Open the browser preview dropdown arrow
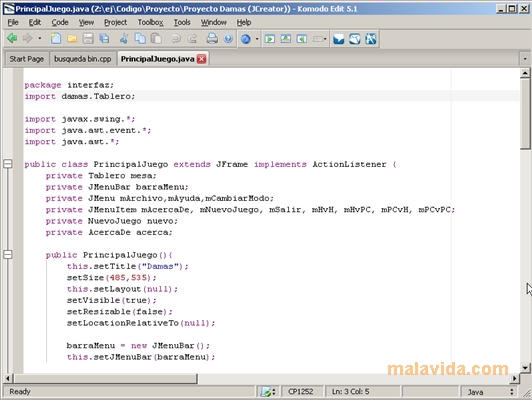This screenshot has height=400, width=532. pos(257,39)
